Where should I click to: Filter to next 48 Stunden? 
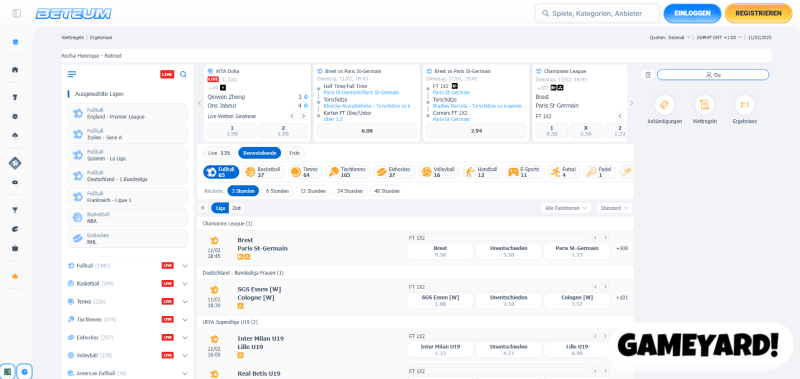coord(387,191)
